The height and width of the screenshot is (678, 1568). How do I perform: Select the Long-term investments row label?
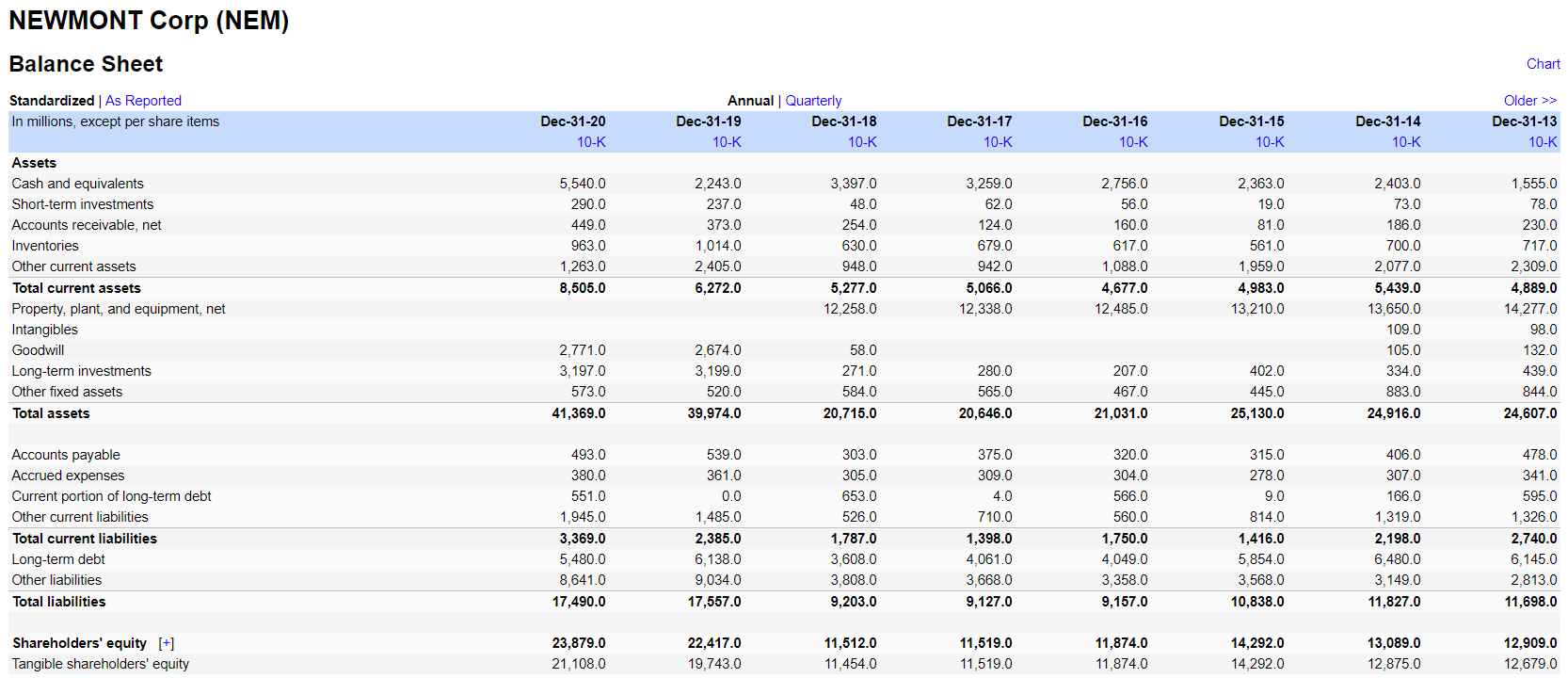(x=81, y=371)
